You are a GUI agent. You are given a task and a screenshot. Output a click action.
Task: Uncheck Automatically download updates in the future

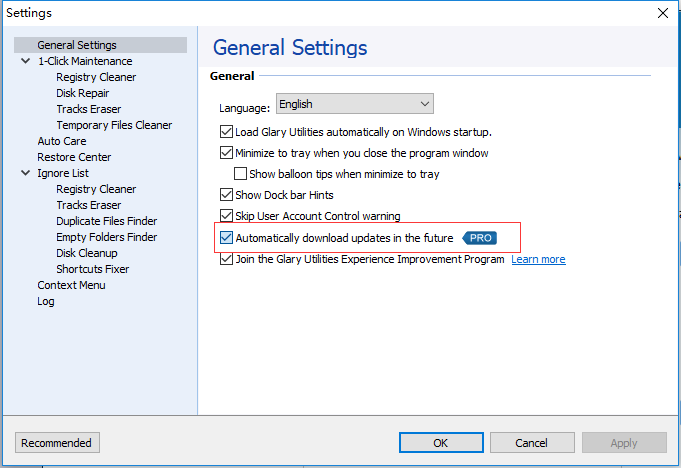(226, 238)
